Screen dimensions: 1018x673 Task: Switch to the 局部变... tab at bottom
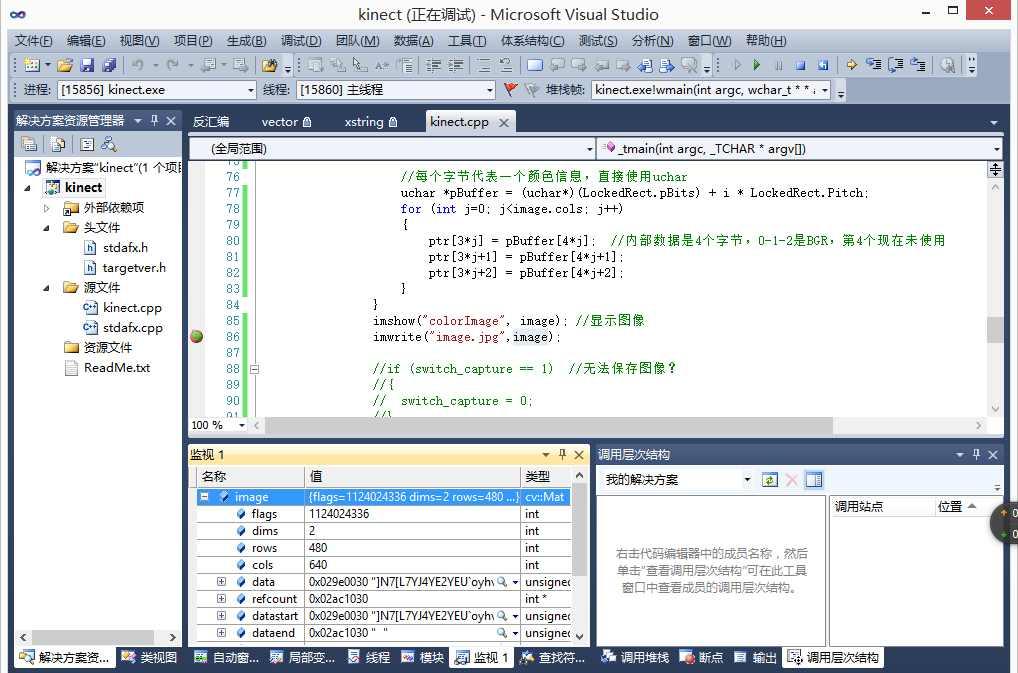(x=303, y=657)
